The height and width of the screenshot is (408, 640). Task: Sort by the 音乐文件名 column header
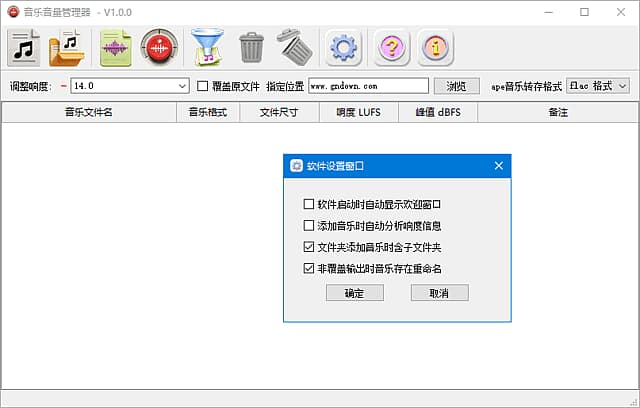[89, 112]
